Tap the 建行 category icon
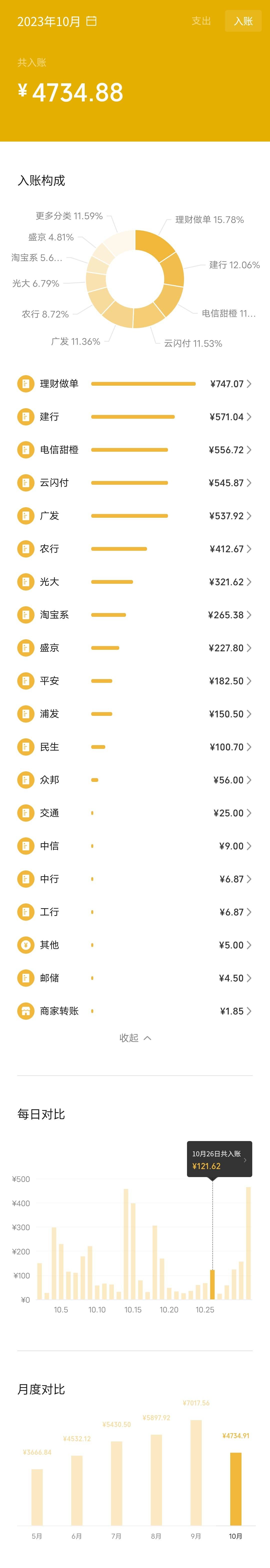This screenshot has height=1568, width=270. [25, 417]
